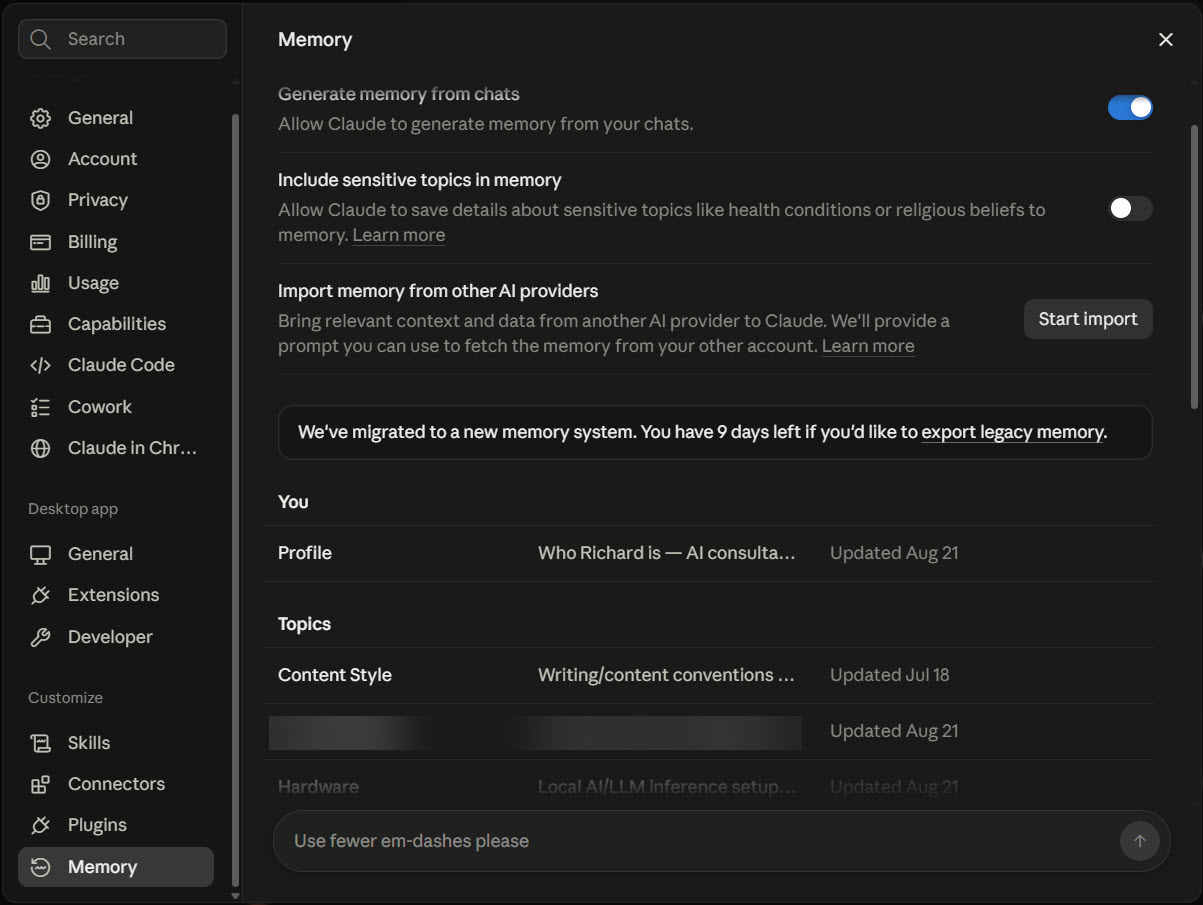Click the Search settings input field
1203x905 pixels.
pos(122,39)
